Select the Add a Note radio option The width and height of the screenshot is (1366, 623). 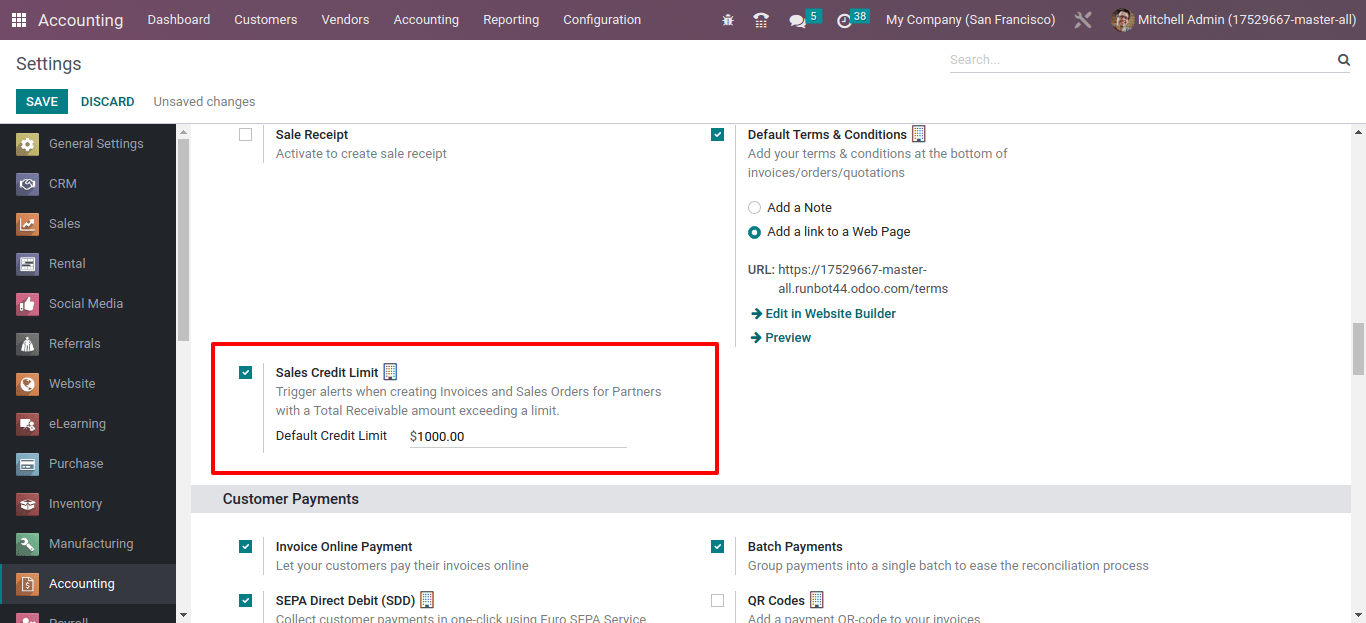click(754, 208)
